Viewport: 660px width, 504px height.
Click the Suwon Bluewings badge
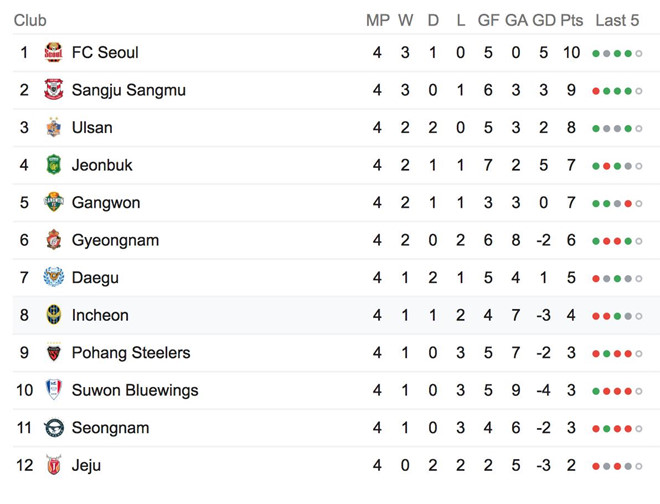coord(54,390)
